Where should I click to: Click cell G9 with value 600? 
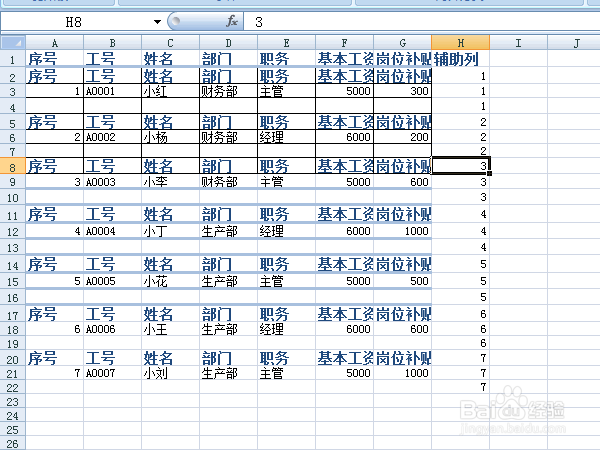403,182
